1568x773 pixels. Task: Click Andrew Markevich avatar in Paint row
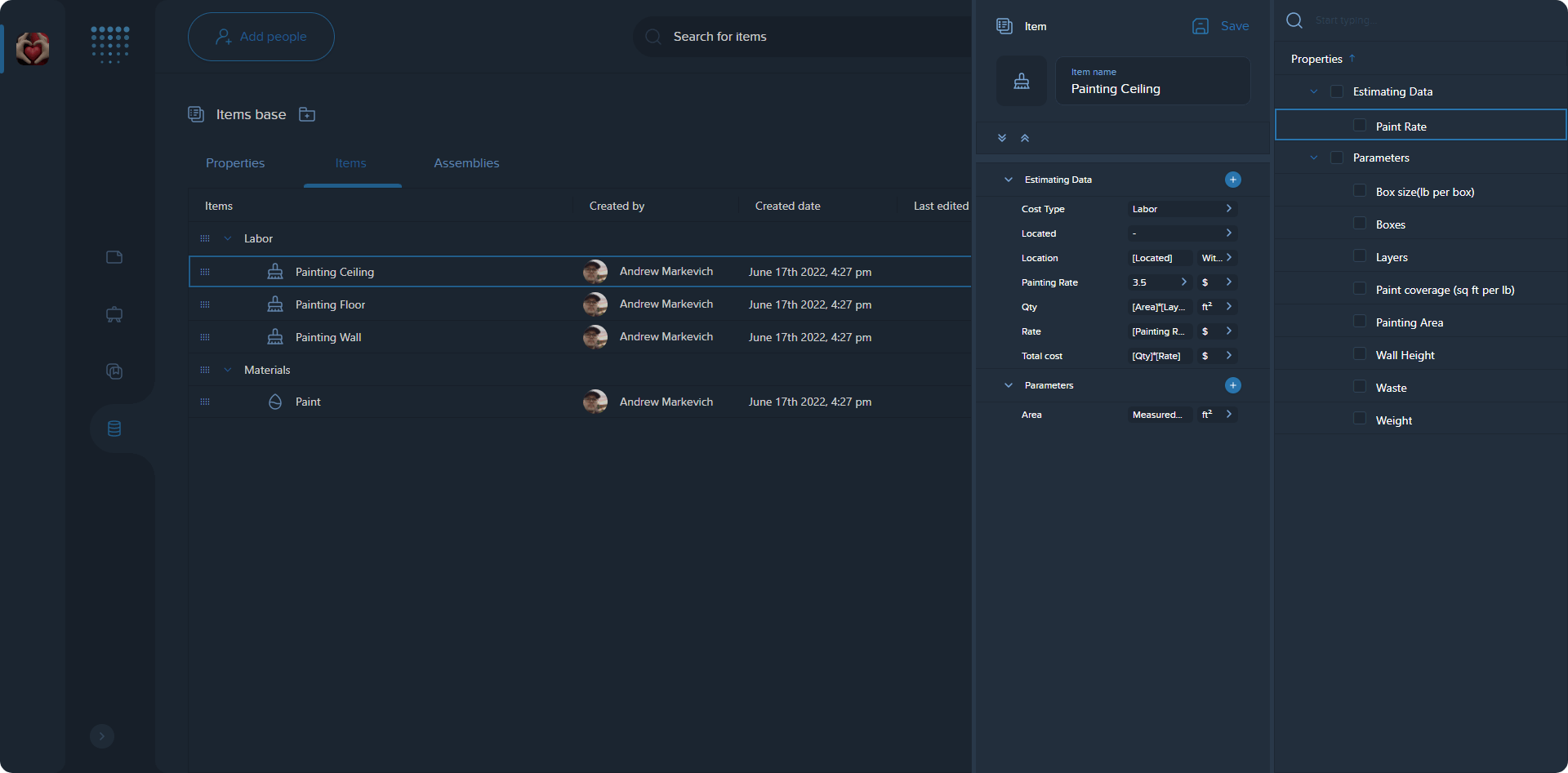click(595, 402)
